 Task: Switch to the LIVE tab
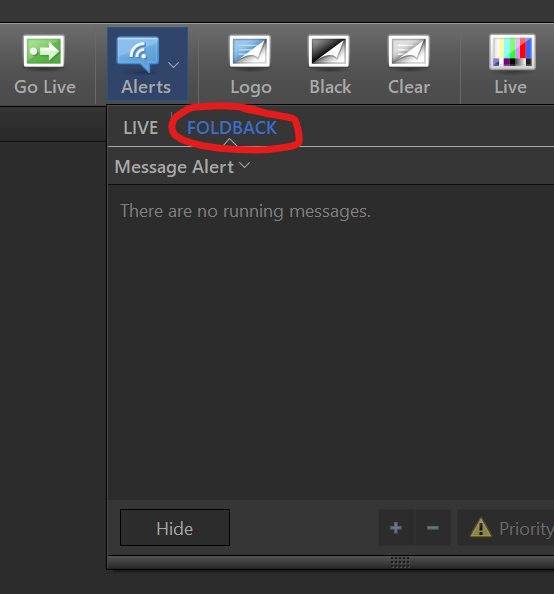141,128
